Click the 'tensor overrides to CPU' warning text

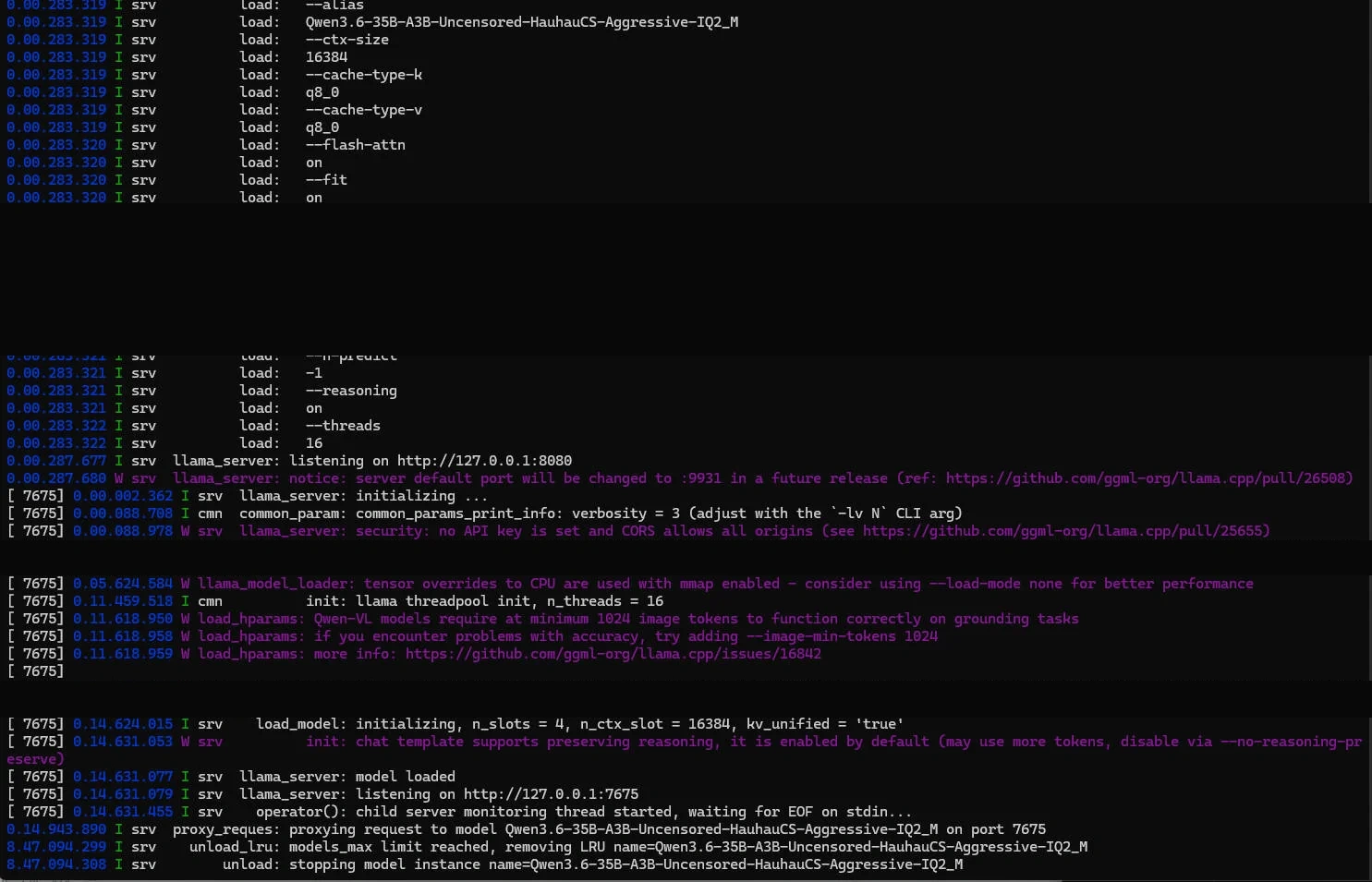[x=459, y=584]
